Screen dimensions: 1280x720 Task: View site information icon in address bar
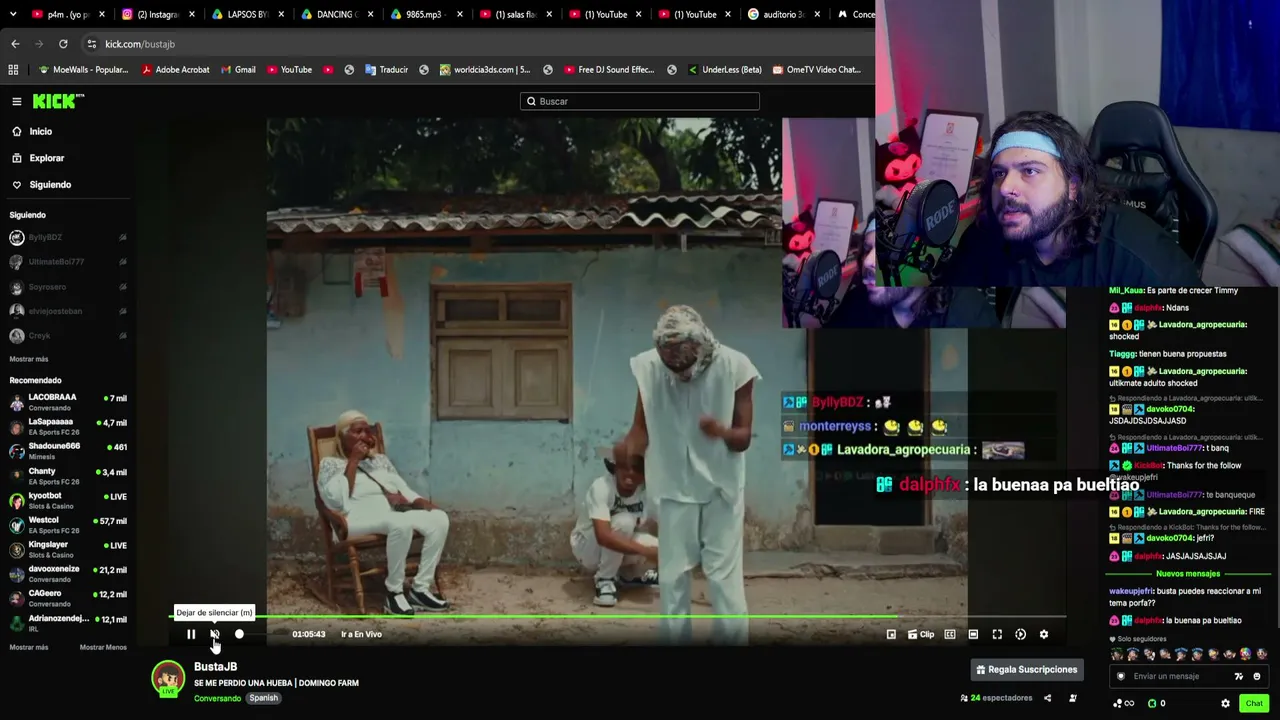[92, 44]
